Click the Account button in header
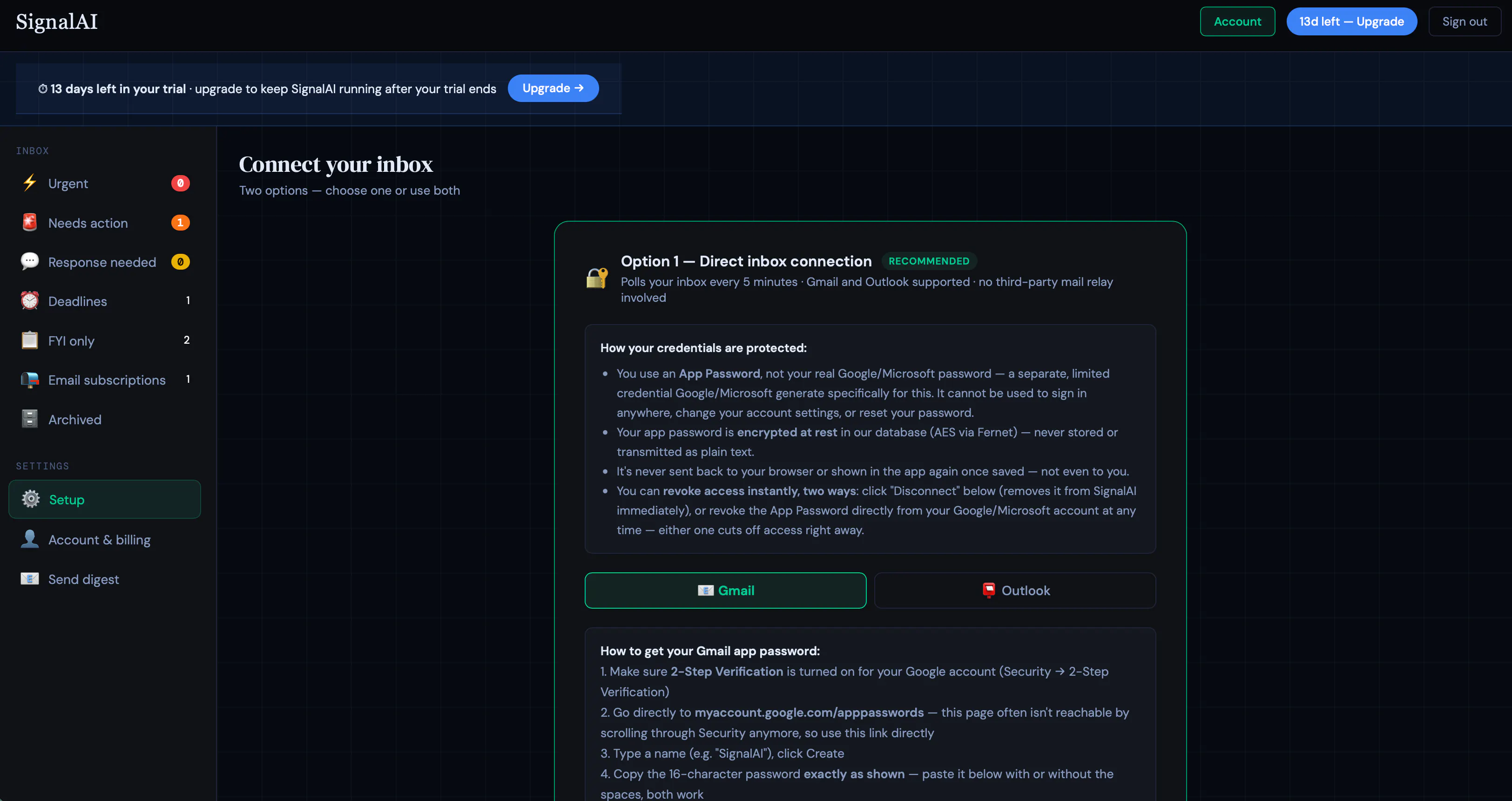This screenshot has height=801, width=1512. pyautogui.click(x=1237, y=21)
